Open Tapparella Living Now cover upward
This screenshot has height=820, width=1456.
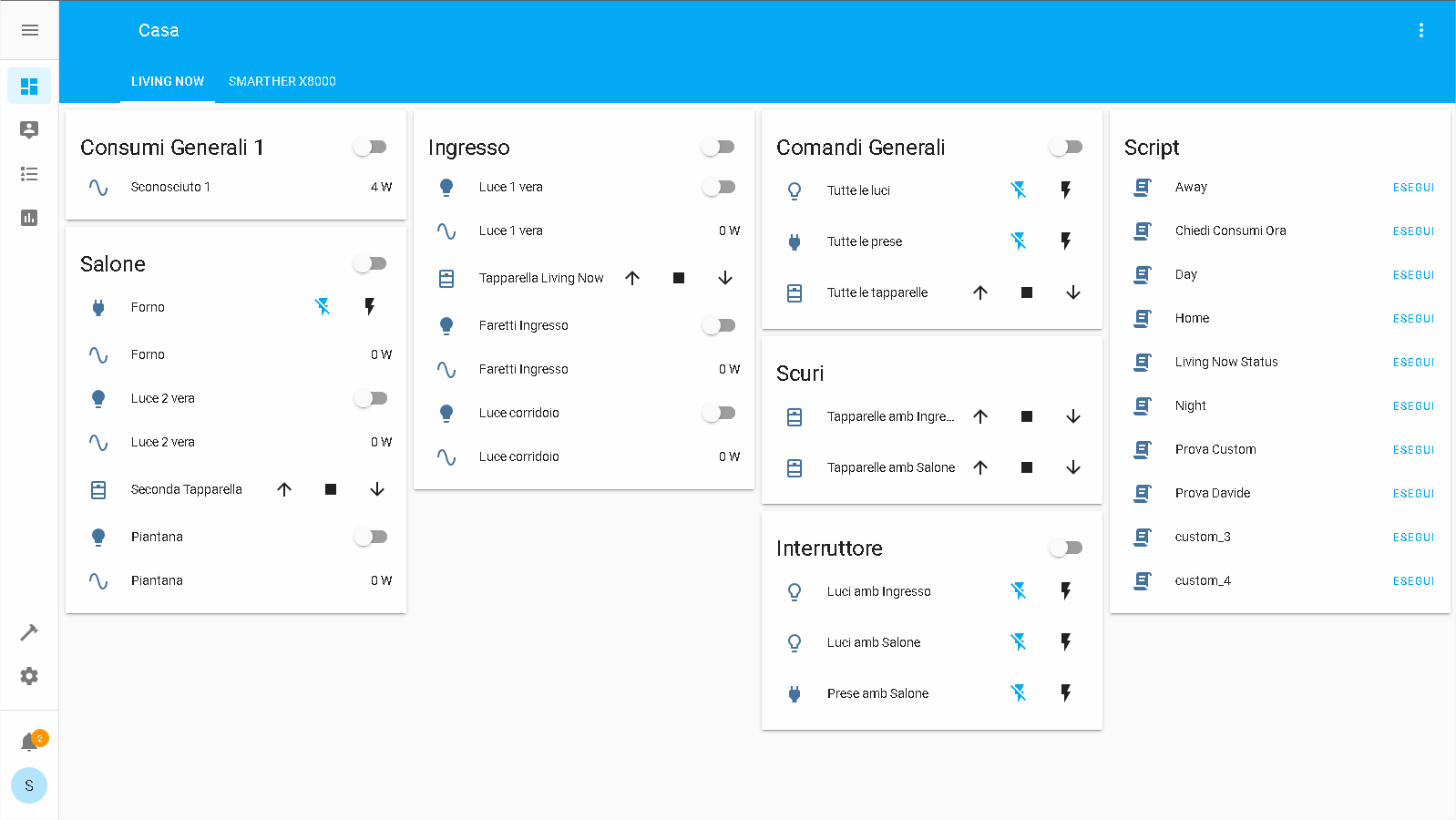(x=632, y=278)
